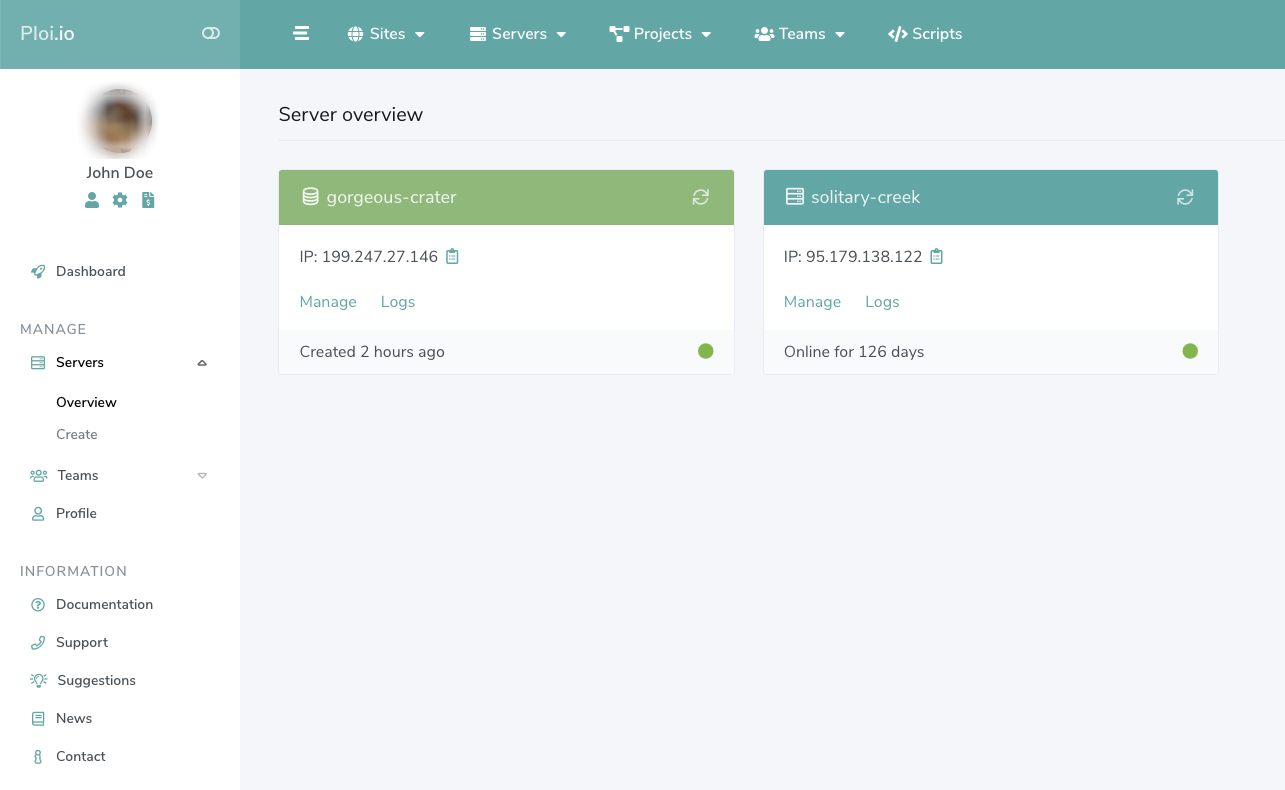Click the 'IP: 199.247.27.146' text
The height and width of the screenshot is (790, 1285).
pyautogui.click(x=369, y=257)
